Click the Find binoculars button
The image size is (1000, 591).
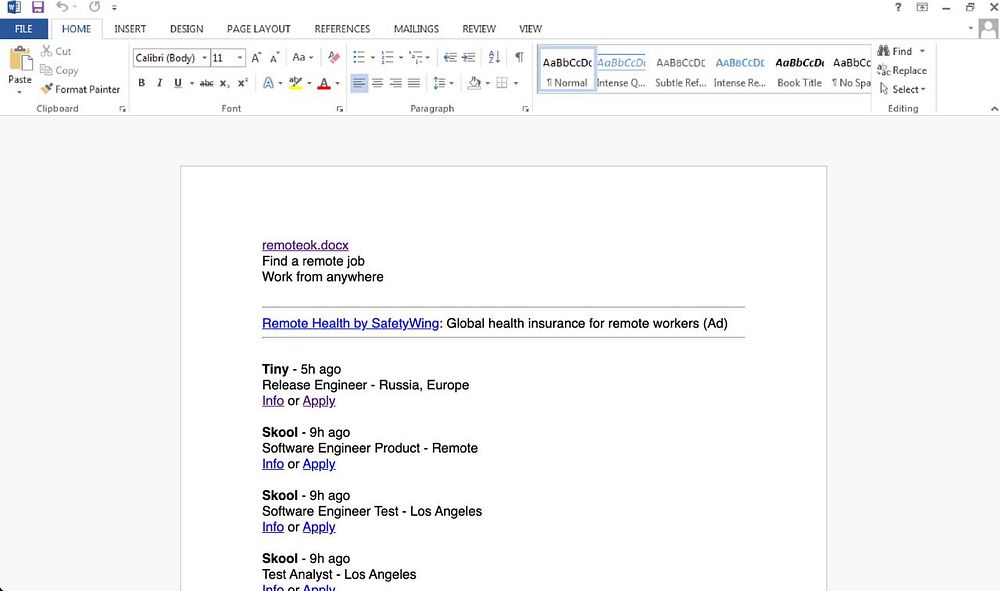(894, 51)
